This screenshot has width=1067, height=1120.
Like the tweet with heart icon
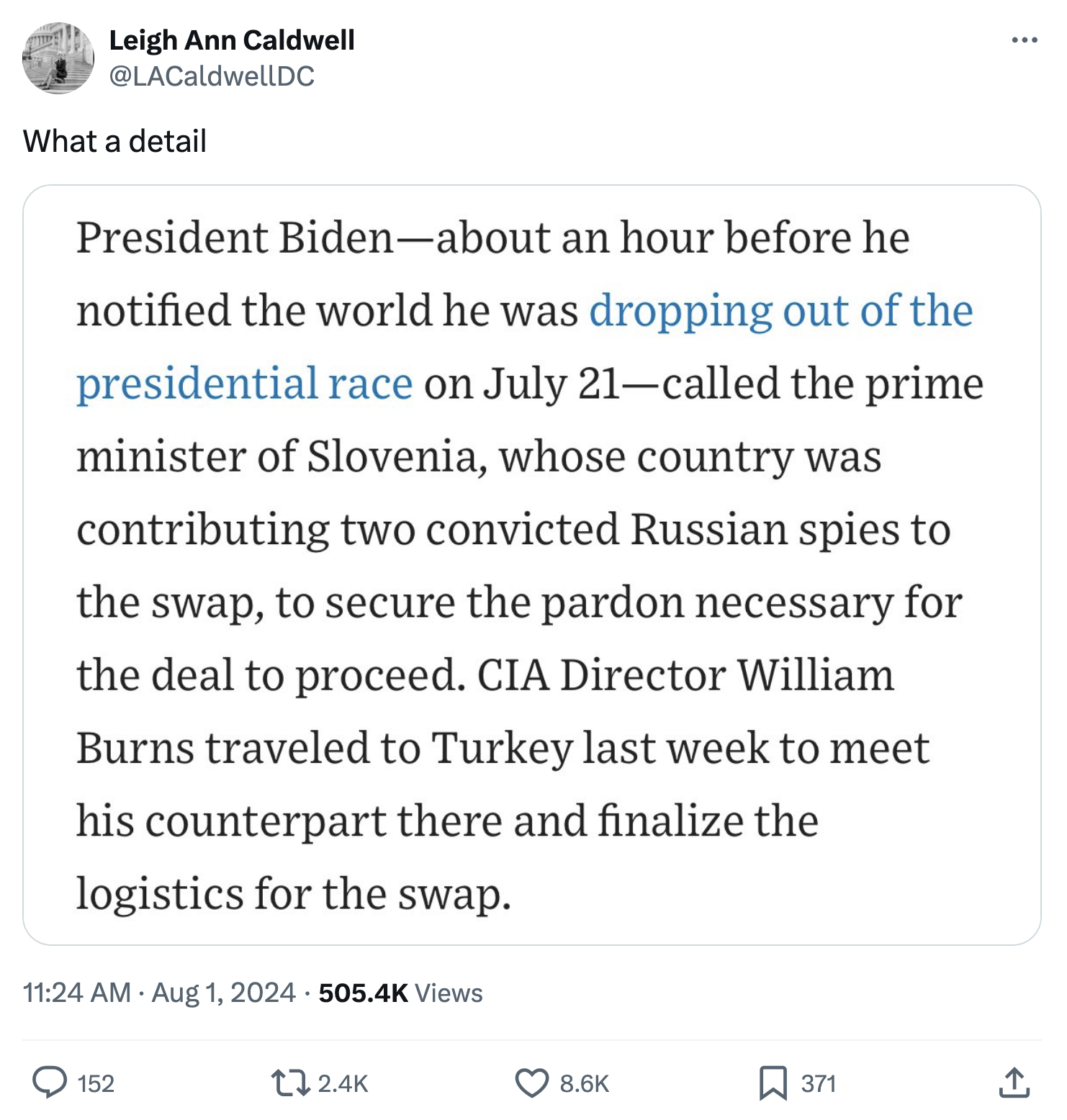[531, 1083]
